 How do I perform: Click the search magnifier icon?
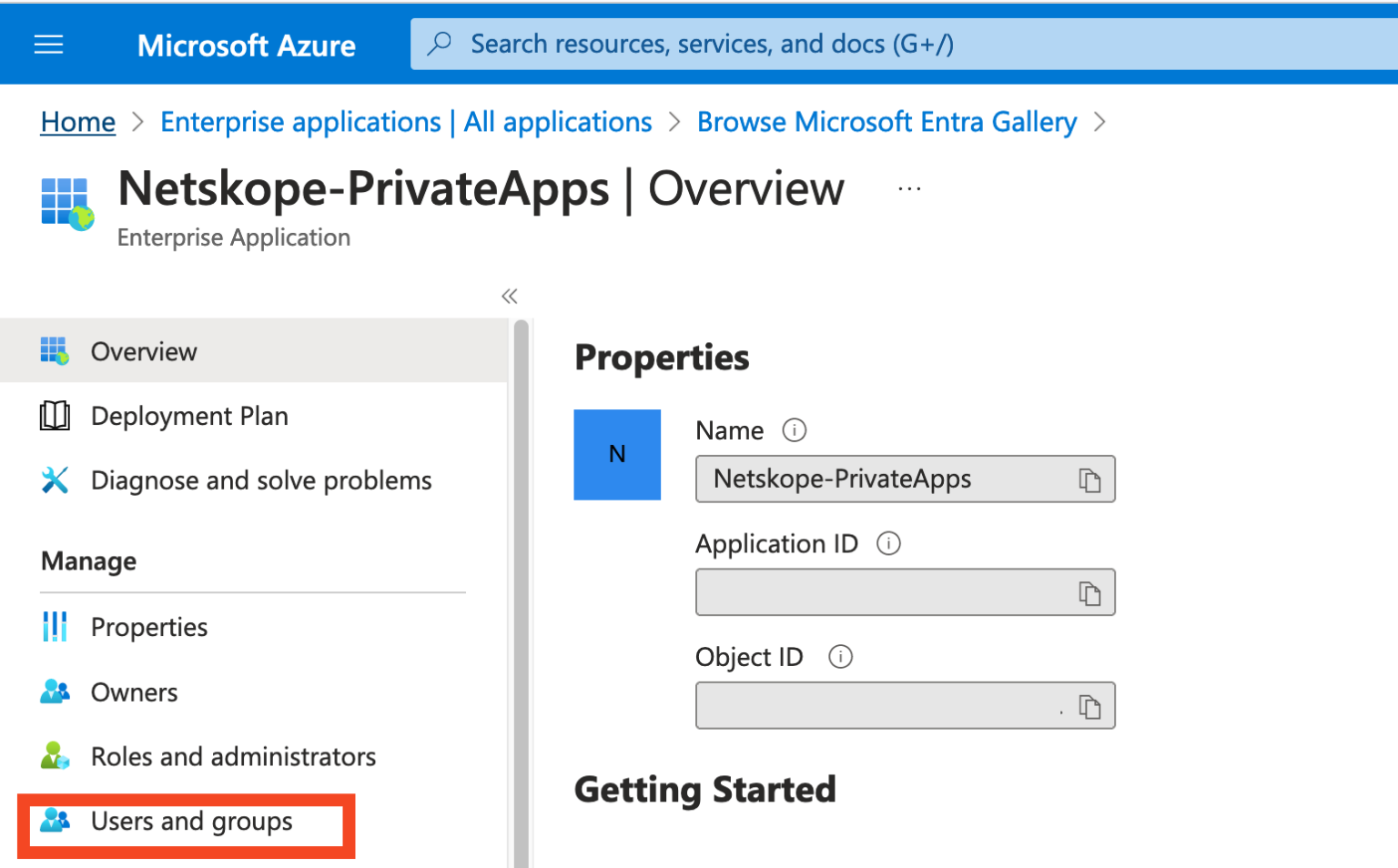coord(441,43)
